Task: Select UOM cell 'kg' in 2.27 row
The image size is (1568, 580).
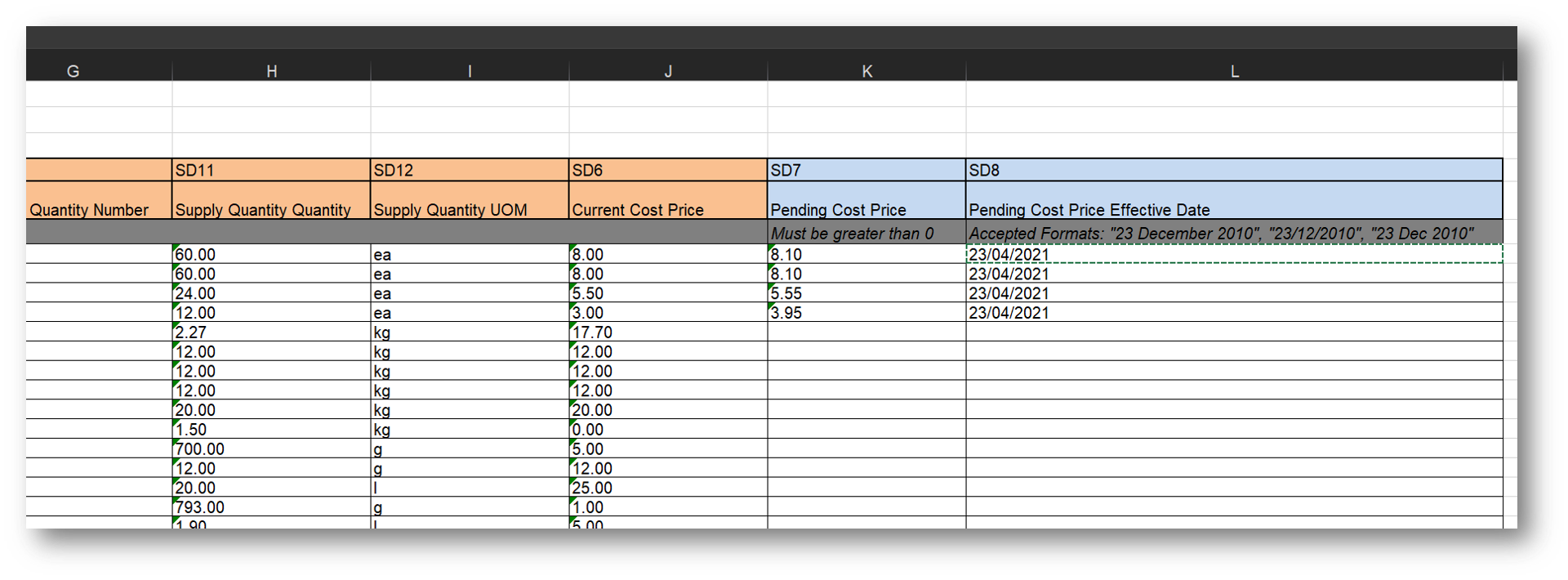Action: coord(470,332)
